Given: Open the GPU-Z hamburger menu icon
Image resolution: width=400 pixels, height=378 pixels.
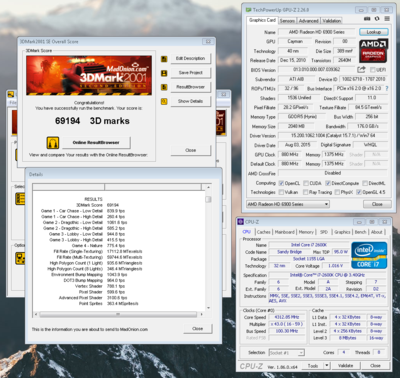Looking at the screenshot, I should pos(387,19).
